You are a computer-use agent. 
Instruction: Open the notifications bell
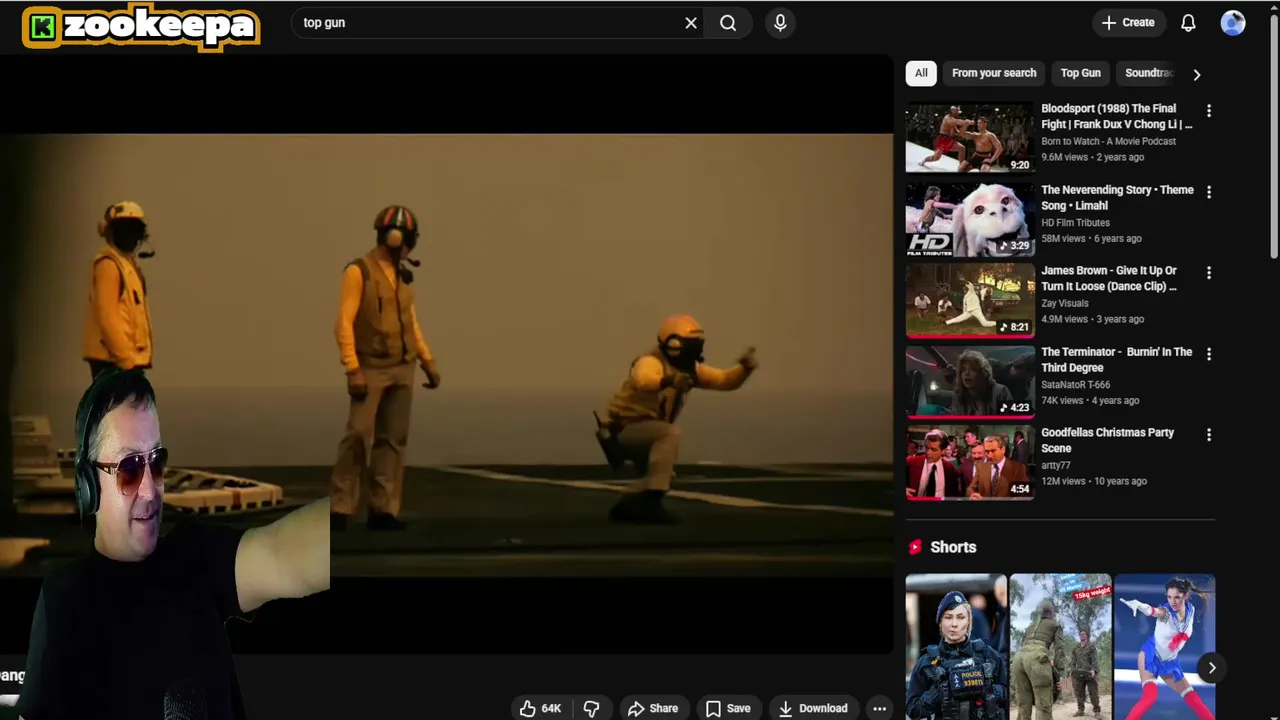coord(1188,23)
